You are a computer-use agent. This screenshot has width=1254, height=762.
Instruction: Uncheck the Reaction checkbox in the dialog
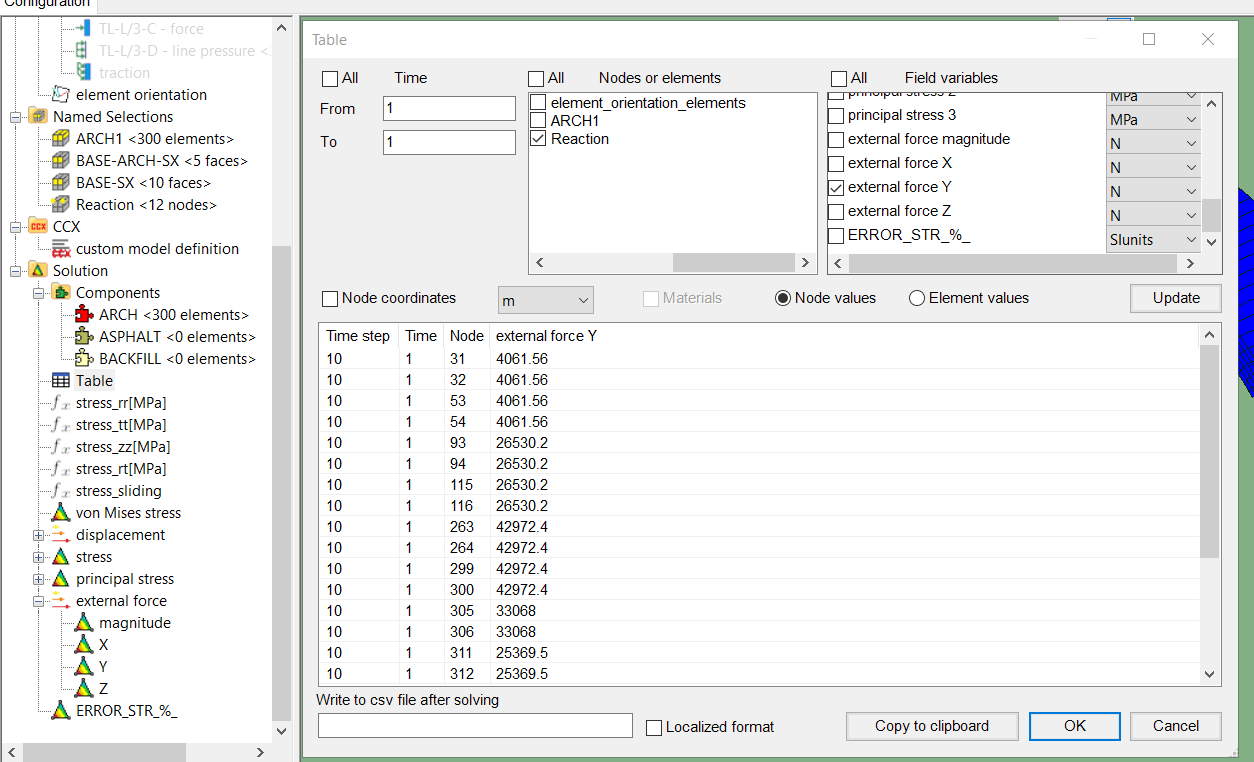tap(538, 139)
